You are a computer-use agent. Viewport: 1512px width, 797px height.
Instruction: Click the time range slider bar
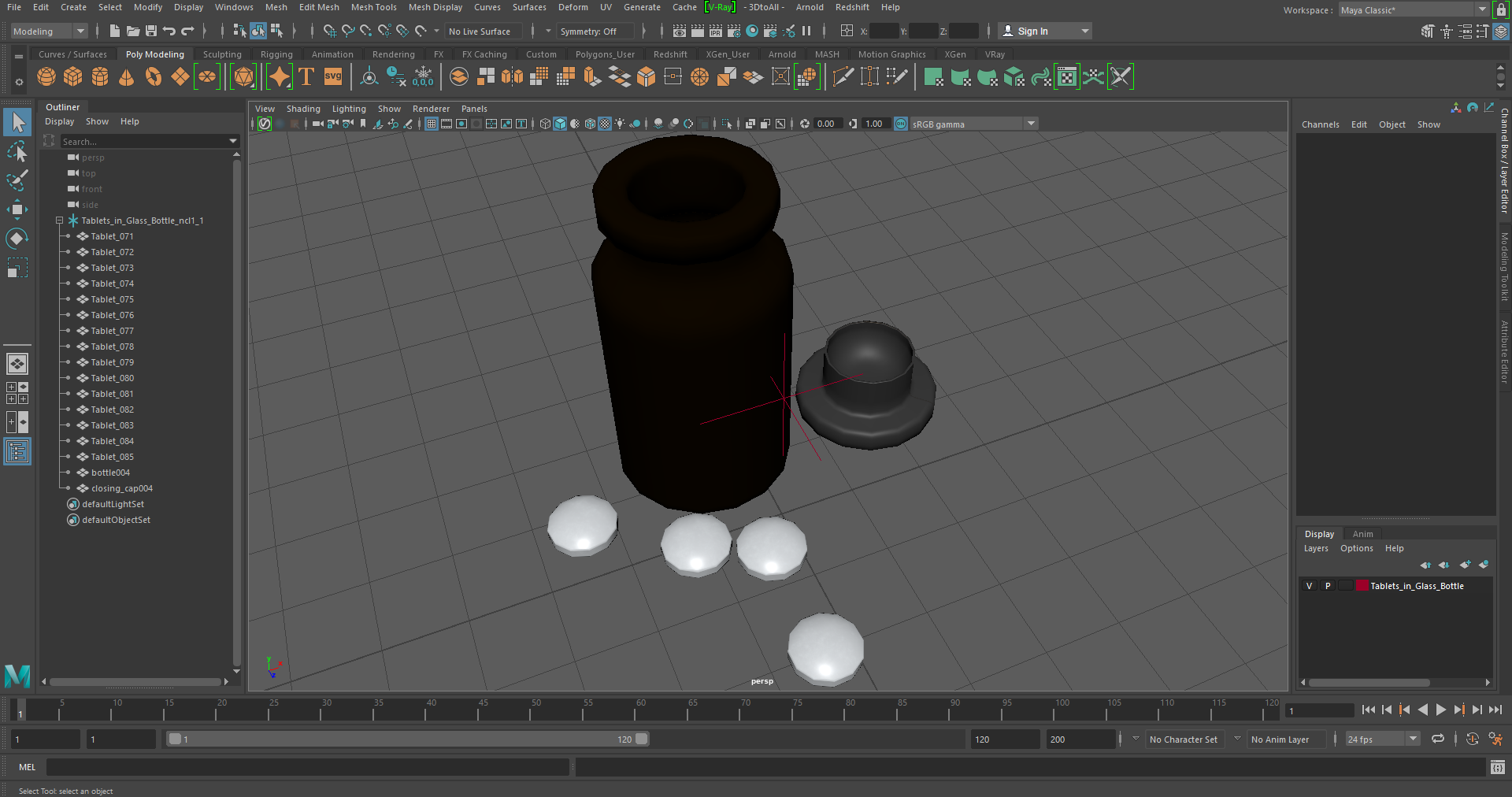pyautogui.click(x=408, y=739)
